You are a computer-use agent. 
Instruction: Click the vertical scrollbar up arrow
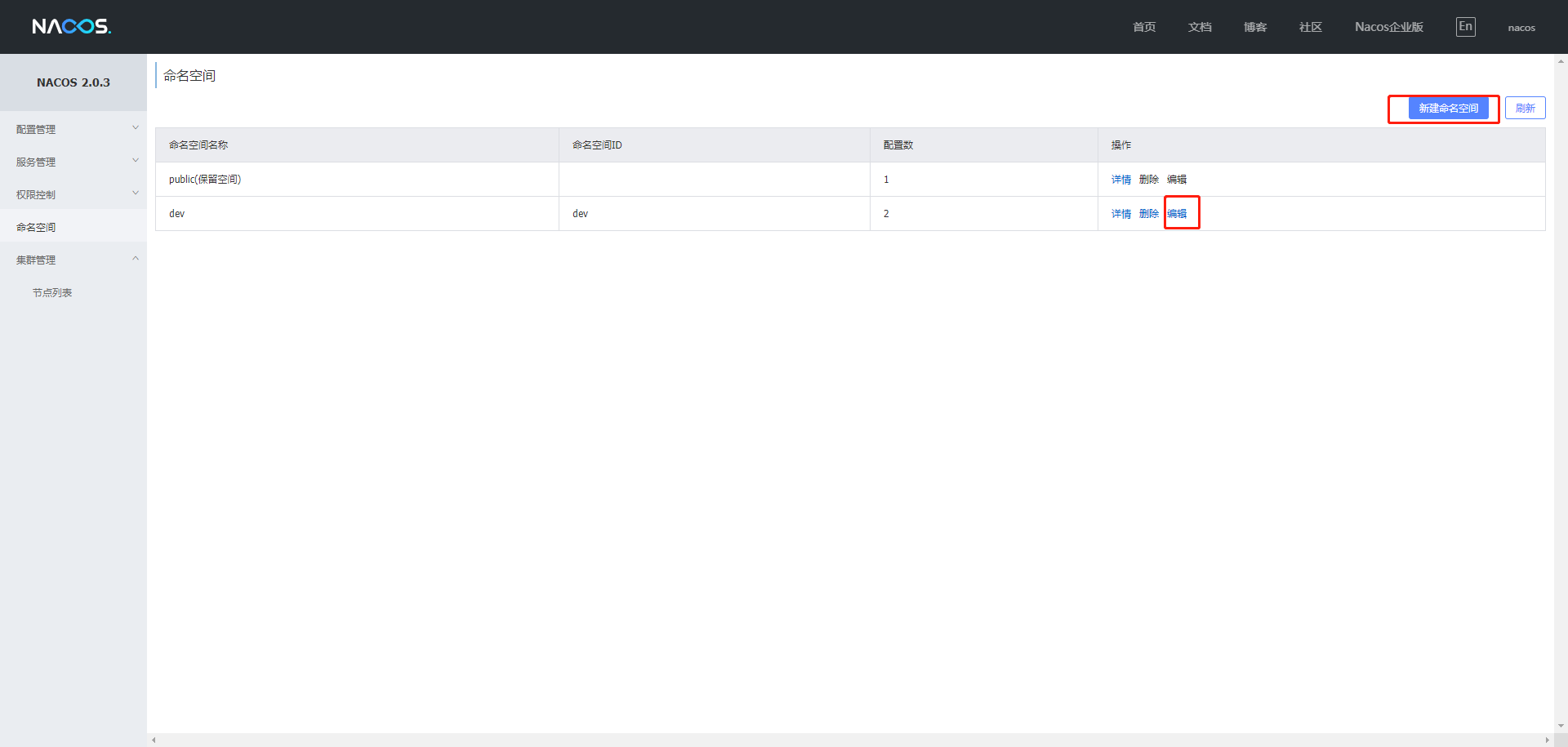pyautogui.click(x=1561, y=61)
